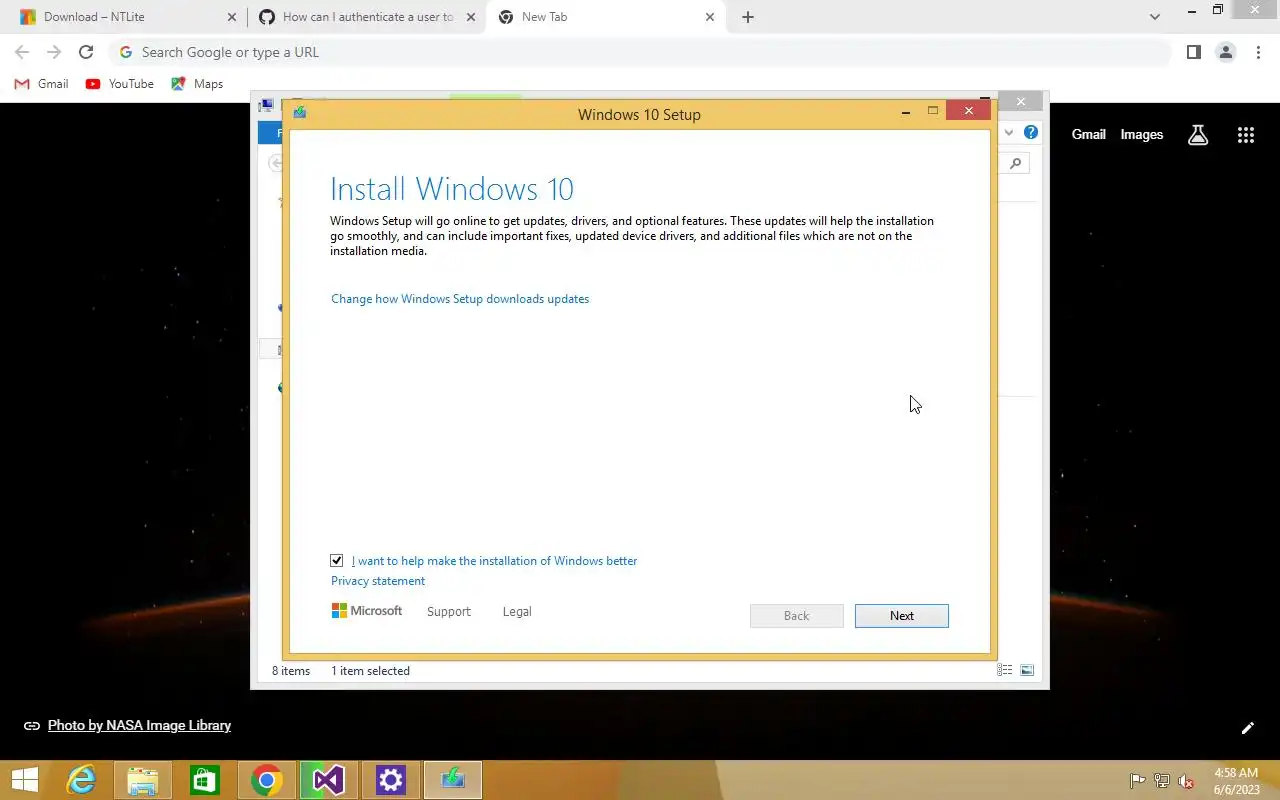The image size is (1280, 800).
Task: Click the Explorer help question mark icon
Action: [1031, 132]
